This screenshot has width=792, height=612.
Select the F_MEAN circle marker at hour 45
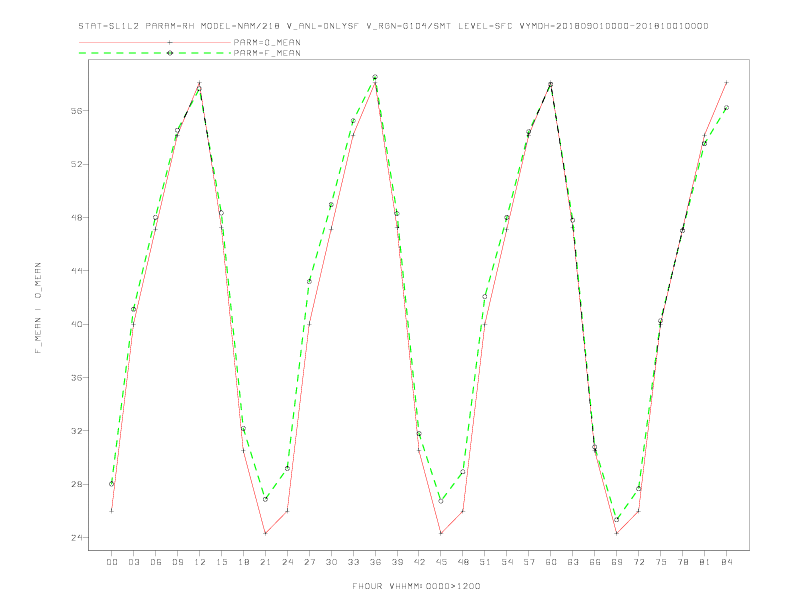441,501
